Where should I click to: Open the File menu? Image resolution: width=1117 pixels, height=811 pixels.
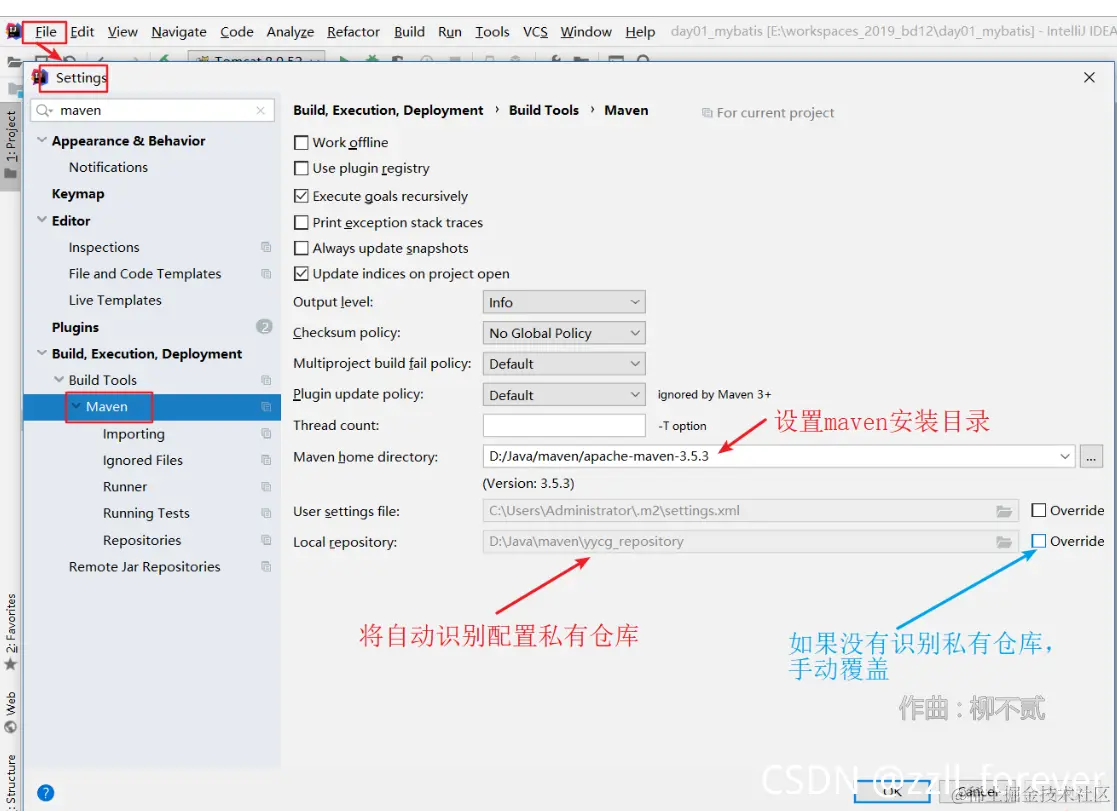pyautogui.click(x=46, y=31)
